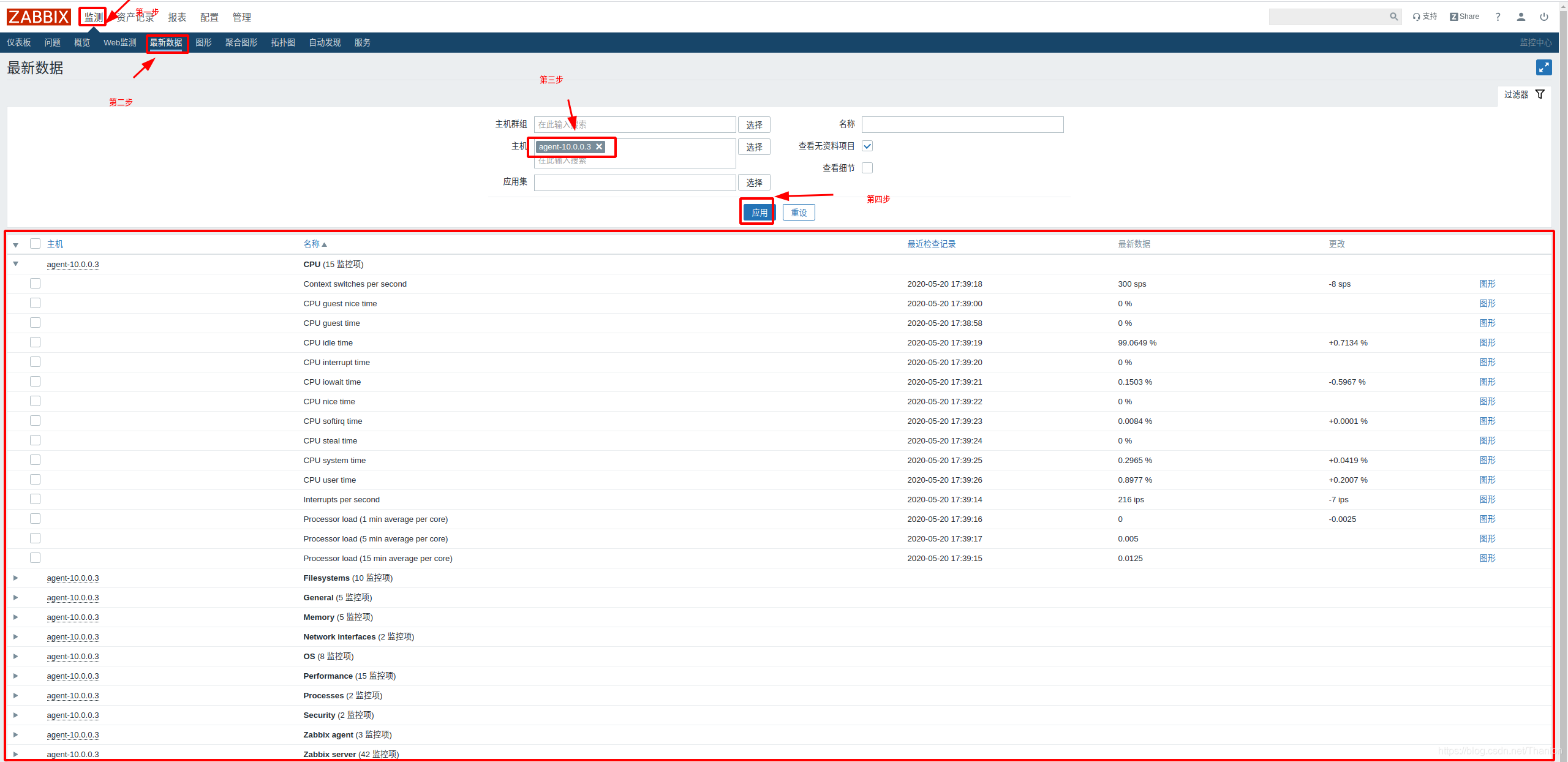Sort by 名称 column header
1568x762 pixels.
[315, 244]
